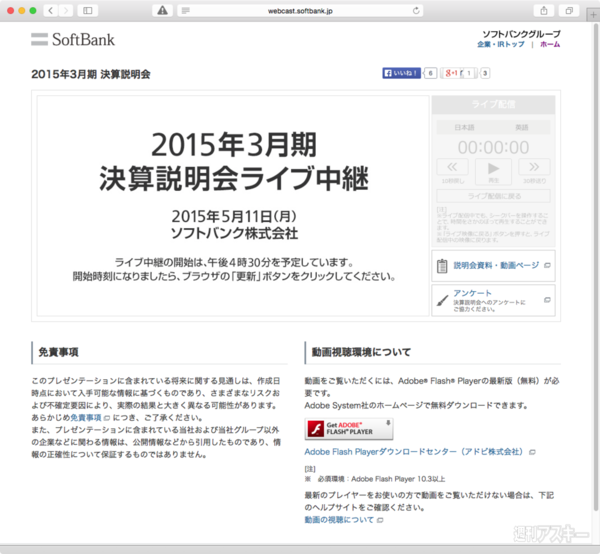Click the warning triangle toolbar icon
The width and height of the screenshot is (600, 554).
click(x=163, y=10)
